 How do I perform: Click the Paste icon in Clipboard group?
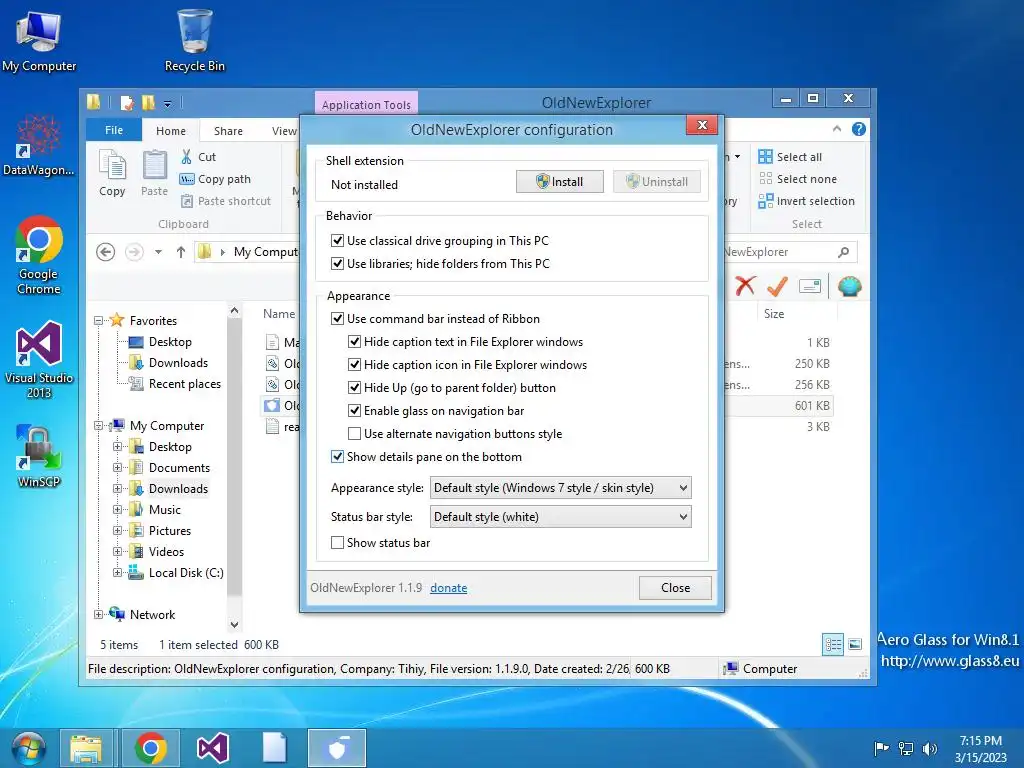click(155, 172)
